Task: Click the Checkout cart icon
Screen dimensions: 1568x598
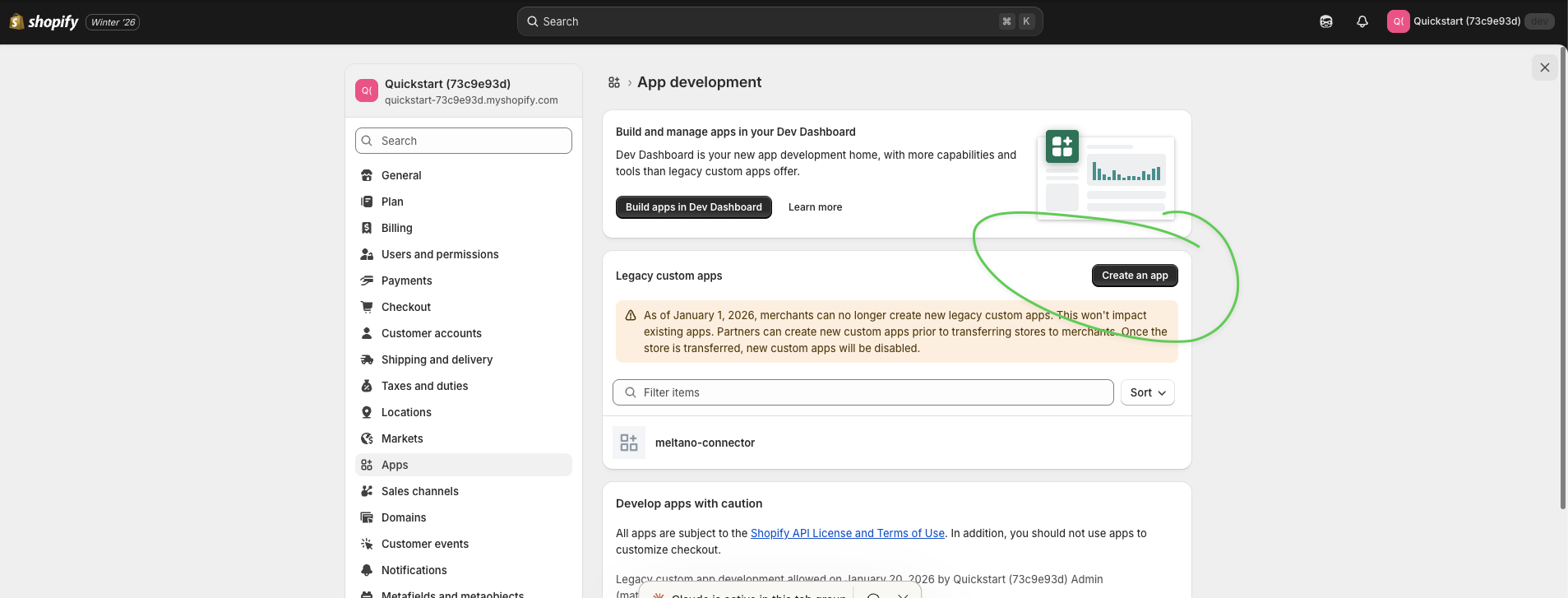Action: [x=367, y=307]
